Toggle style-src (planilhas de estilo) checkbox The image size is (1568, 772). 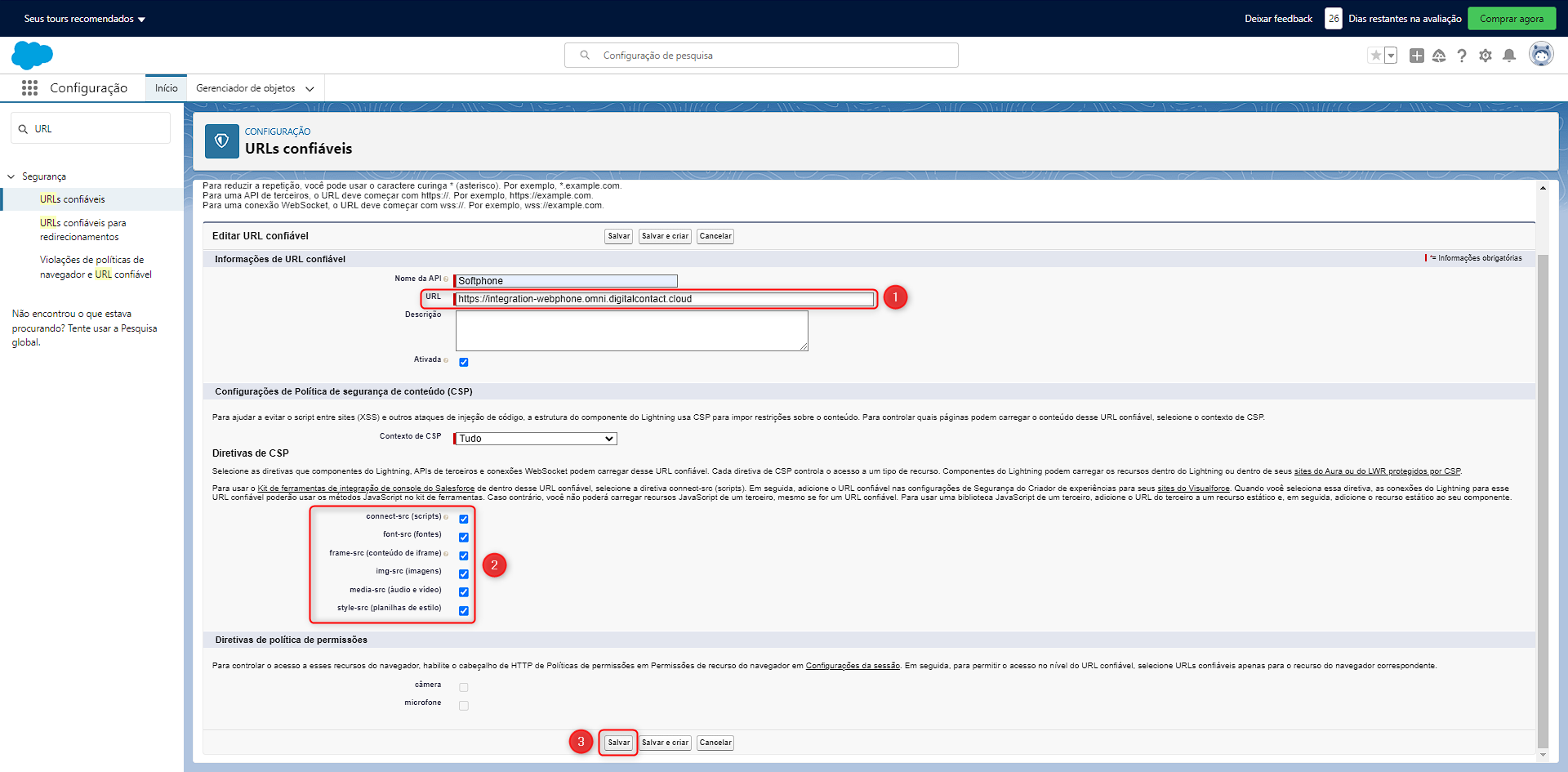[x=463, y=610]
